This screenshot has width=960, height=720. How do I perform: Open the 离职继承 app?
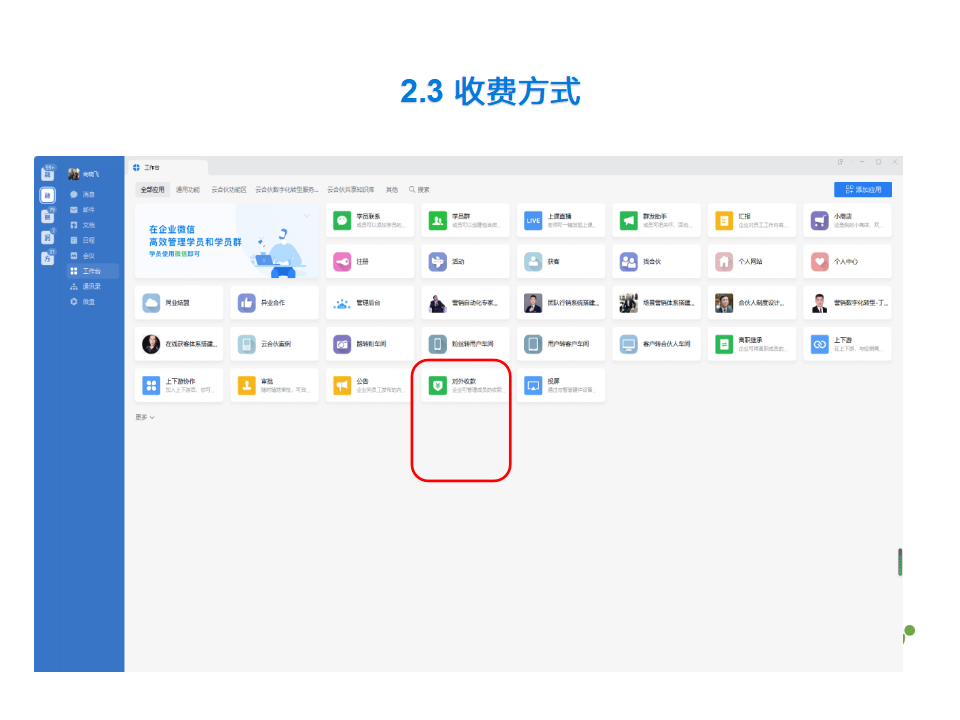[752, 344]
